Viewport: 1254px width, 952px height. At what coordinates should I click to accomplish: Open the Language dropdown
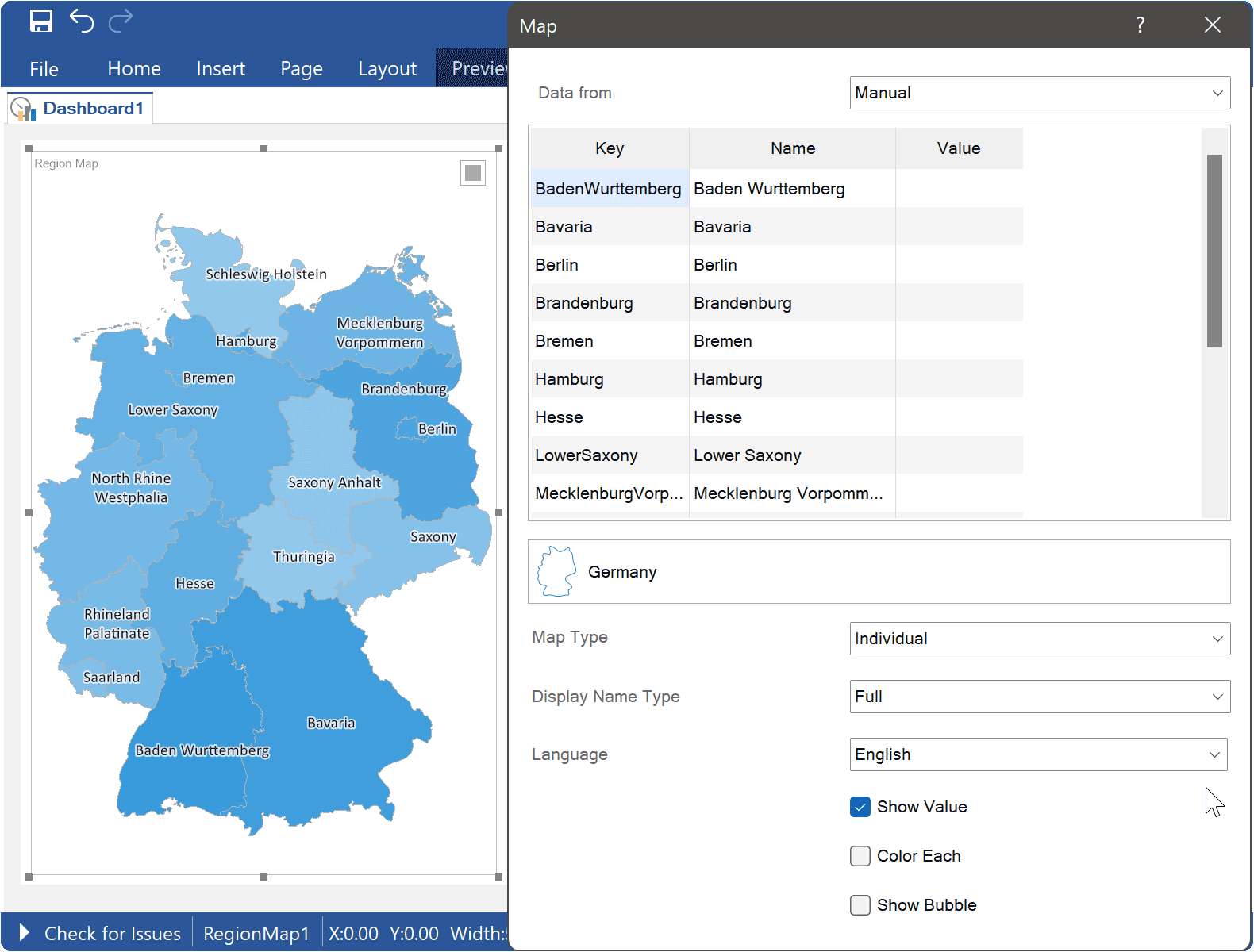(x=1038, y=754)
